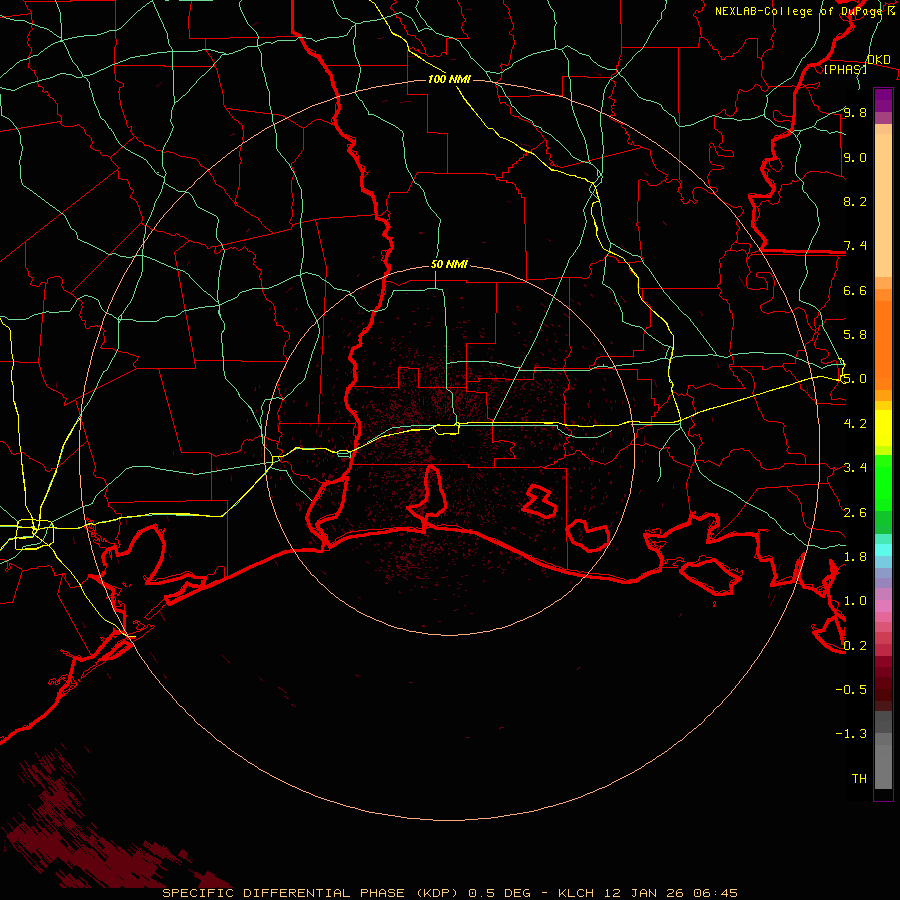Click the 1.8 value on the scale
This screenshot has height=900, width=900.
point(855,557)
